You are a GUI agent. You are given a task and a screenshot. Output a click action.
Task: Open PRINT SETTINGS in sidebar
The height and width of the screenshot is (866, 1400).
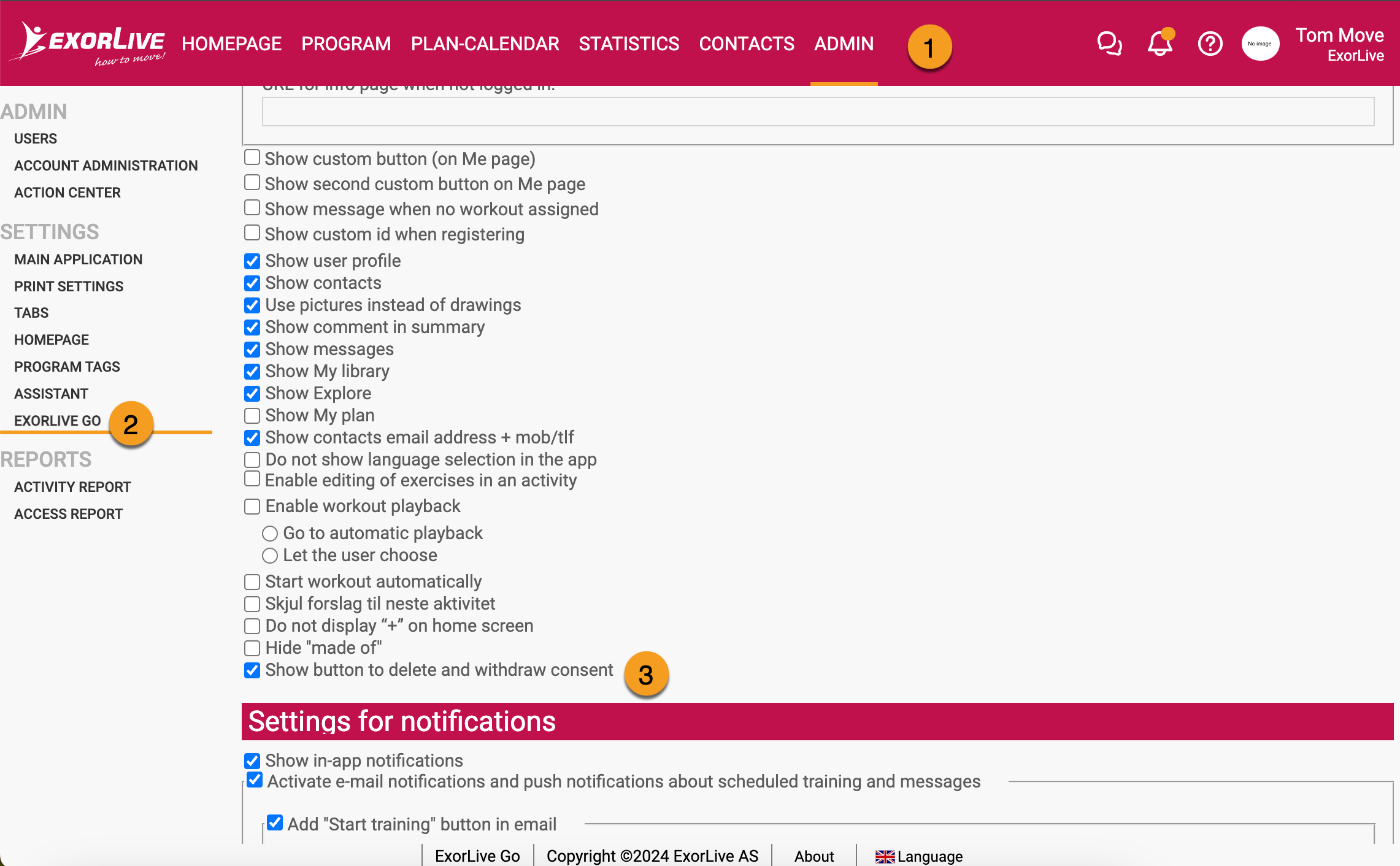point(69,286)
